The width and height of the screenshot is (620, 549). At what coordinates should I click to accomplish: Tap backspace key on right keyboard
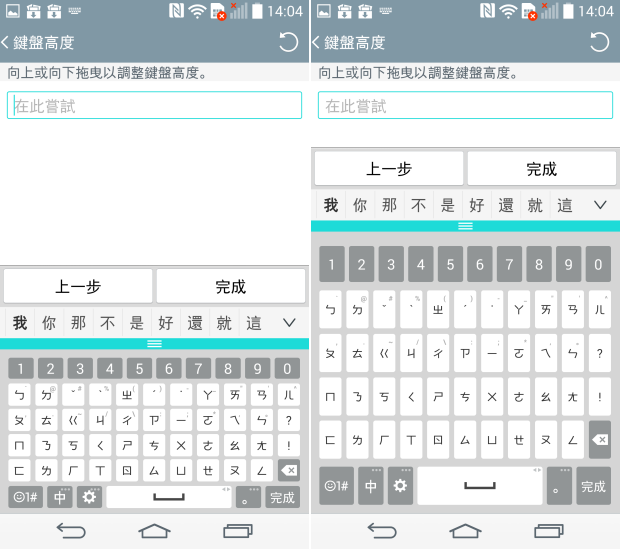[x=600, y=439]
